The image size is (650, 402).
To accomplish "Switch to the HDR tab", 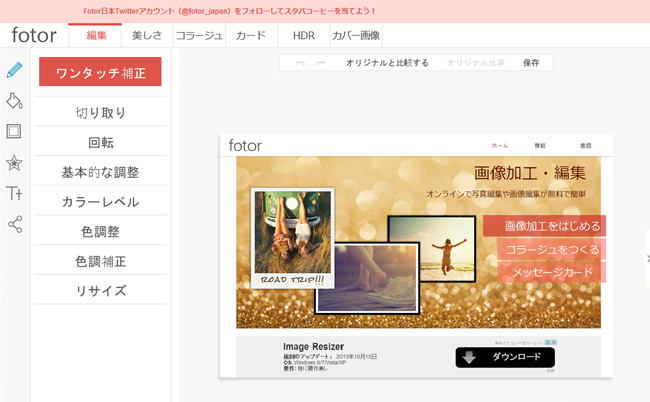I will (304, 35).
